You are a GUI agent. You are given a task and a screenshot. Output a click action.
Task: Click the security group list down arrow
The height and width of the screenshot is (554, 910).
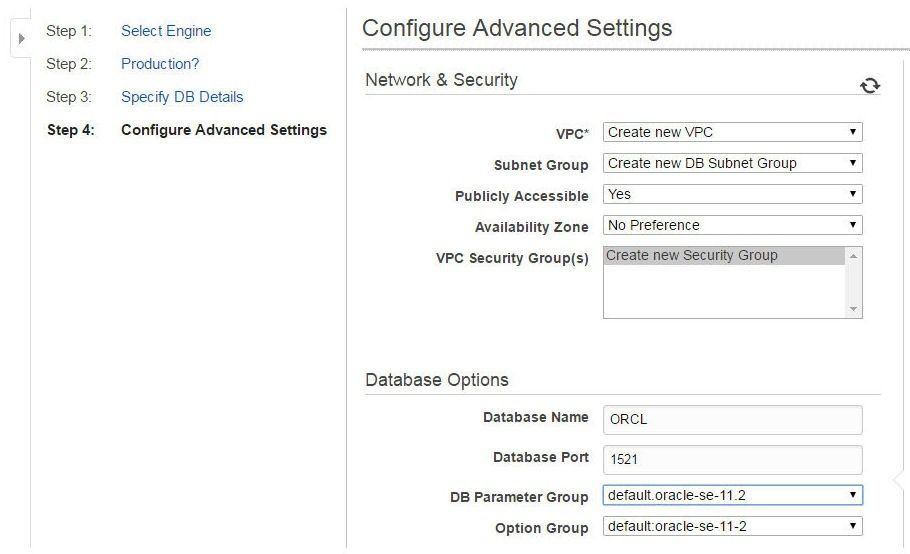tap(853, 309)
